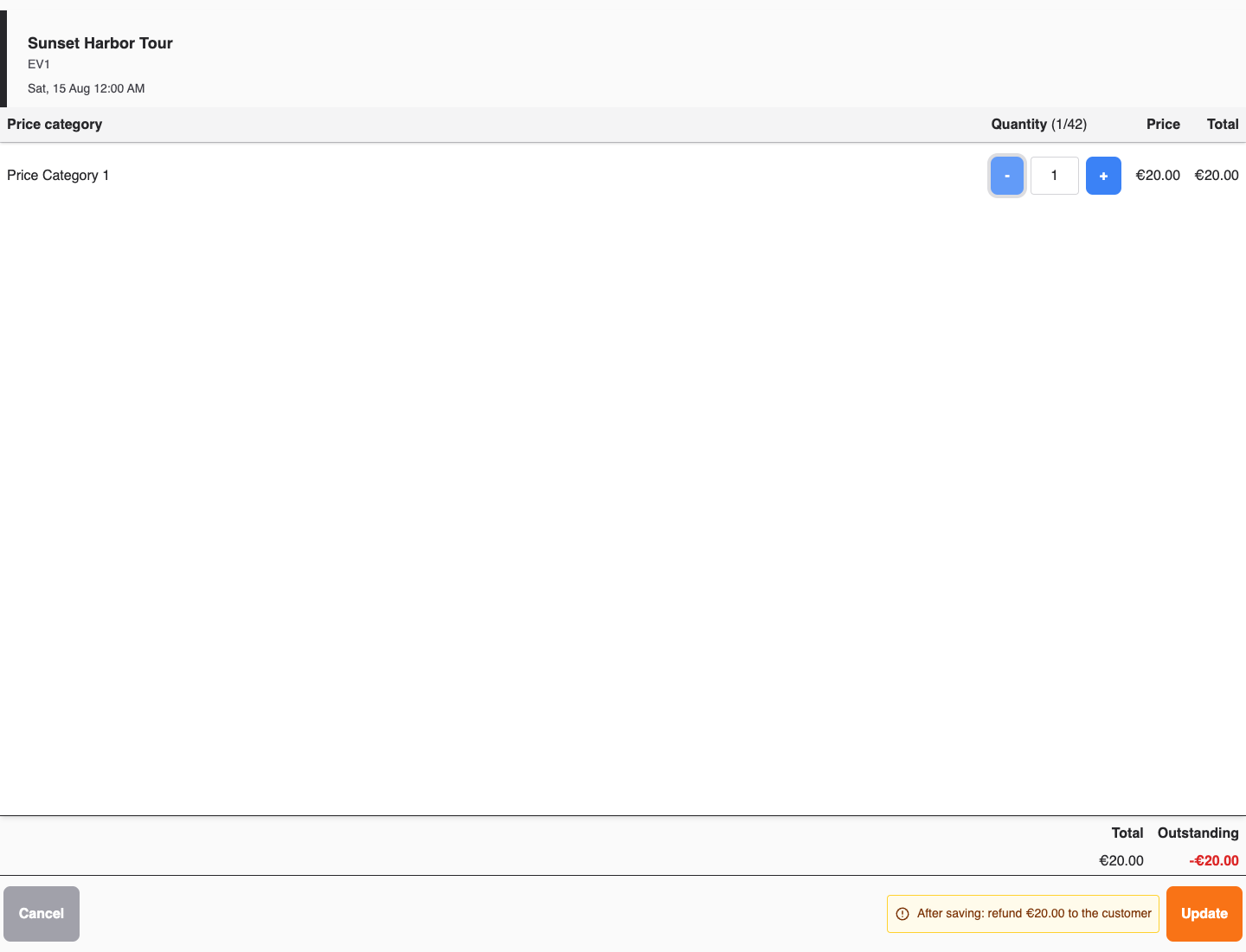
Task: Select the refund notice message
Action: pos(1023,914)
